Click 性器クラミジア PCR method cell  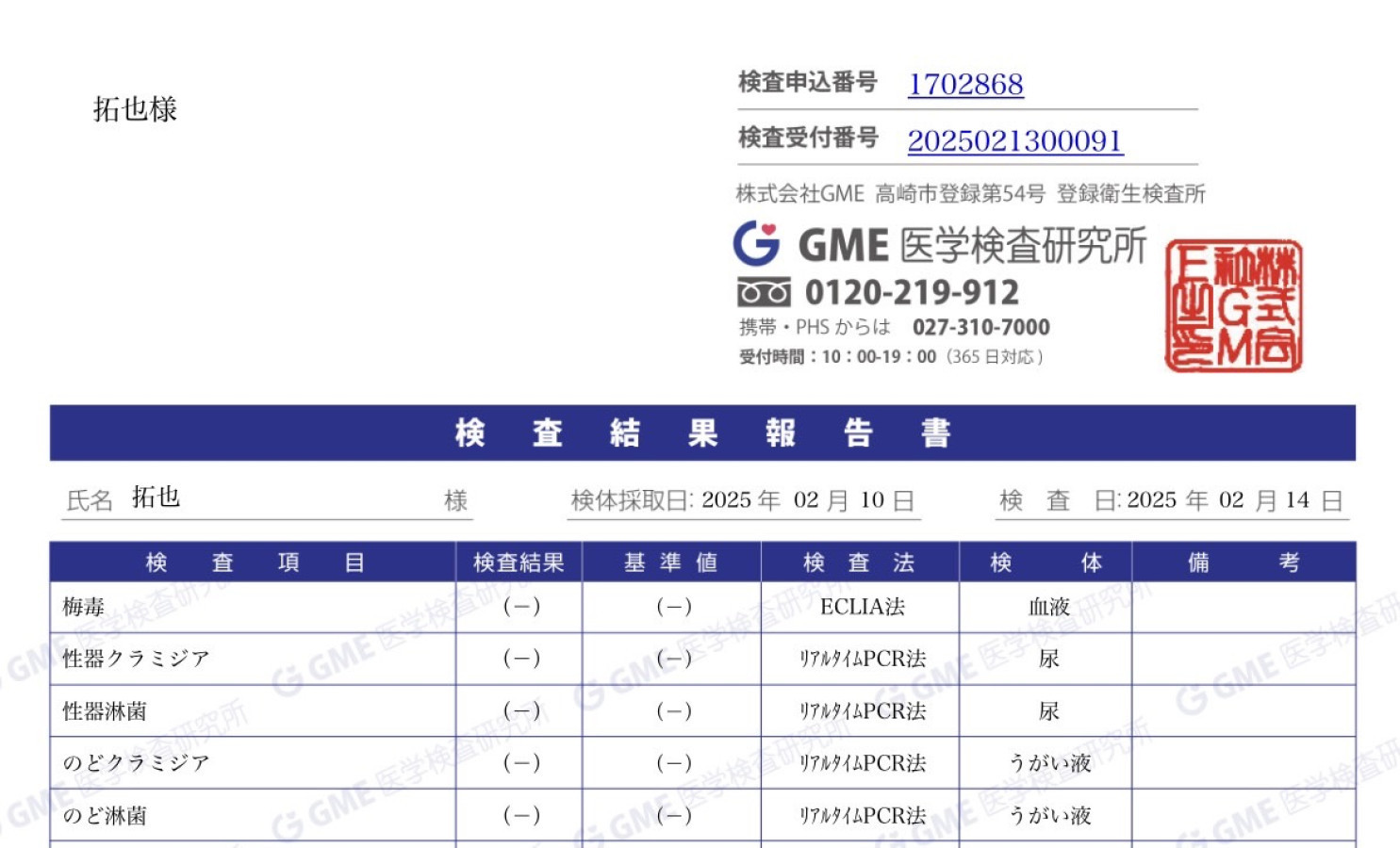coord(862,659)
